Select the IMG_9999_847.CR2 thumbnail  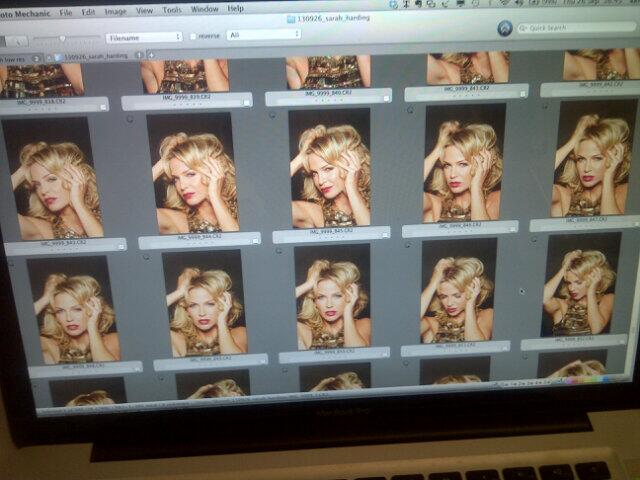tap(594, 158)
